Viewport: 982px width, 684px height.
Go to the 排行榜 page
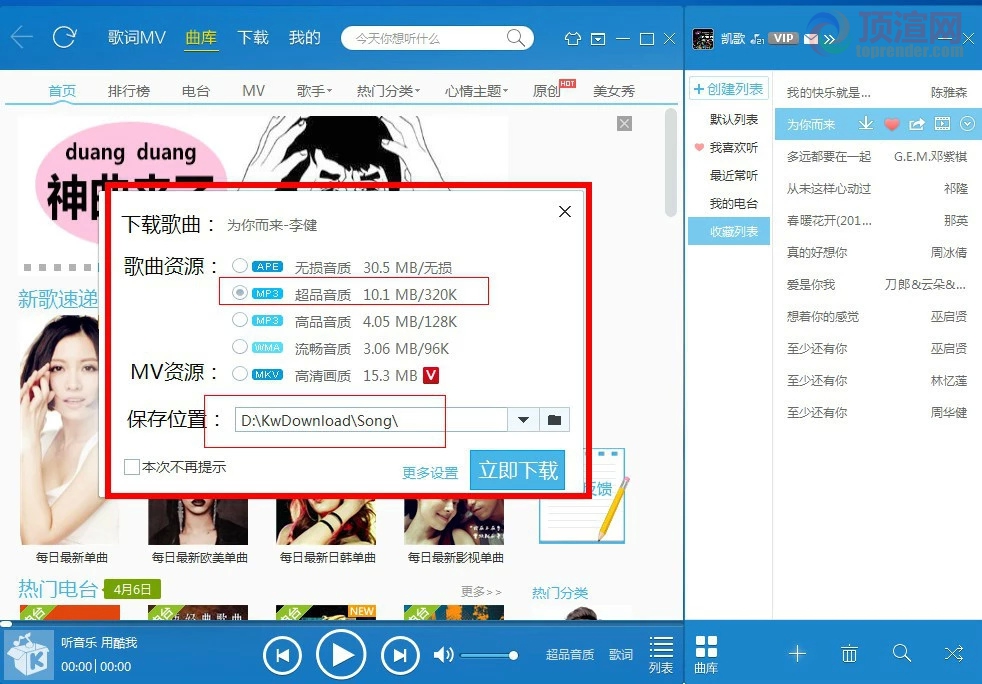(x=129, y=91)
